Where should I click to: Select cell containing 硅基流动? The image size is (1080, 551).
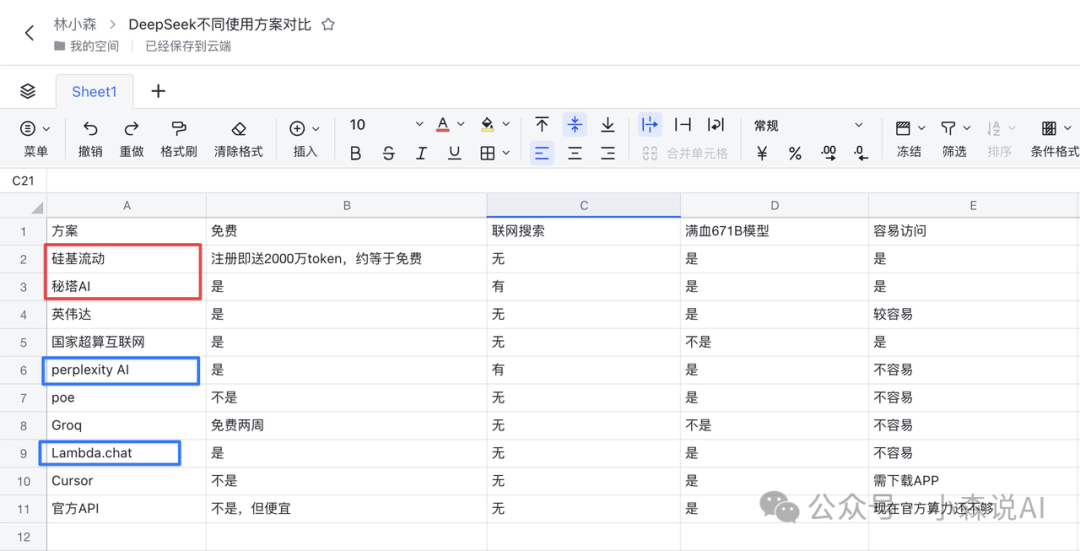pos(127,259)
